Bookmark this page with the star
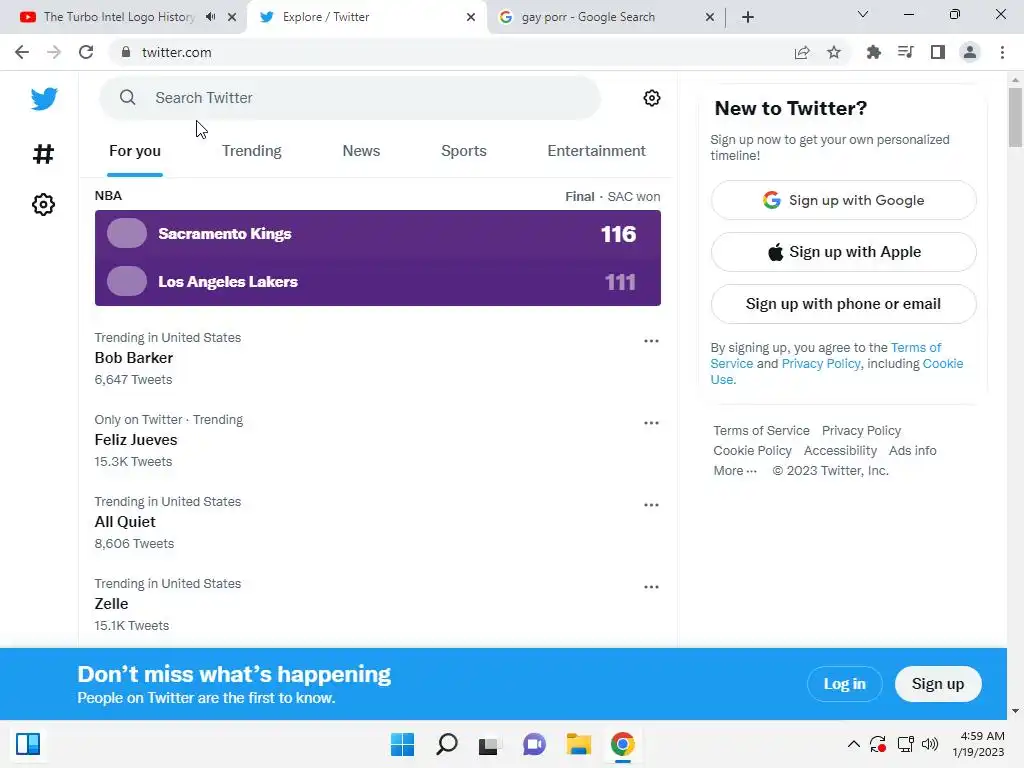1024x768 pixels. pos(834,52)
